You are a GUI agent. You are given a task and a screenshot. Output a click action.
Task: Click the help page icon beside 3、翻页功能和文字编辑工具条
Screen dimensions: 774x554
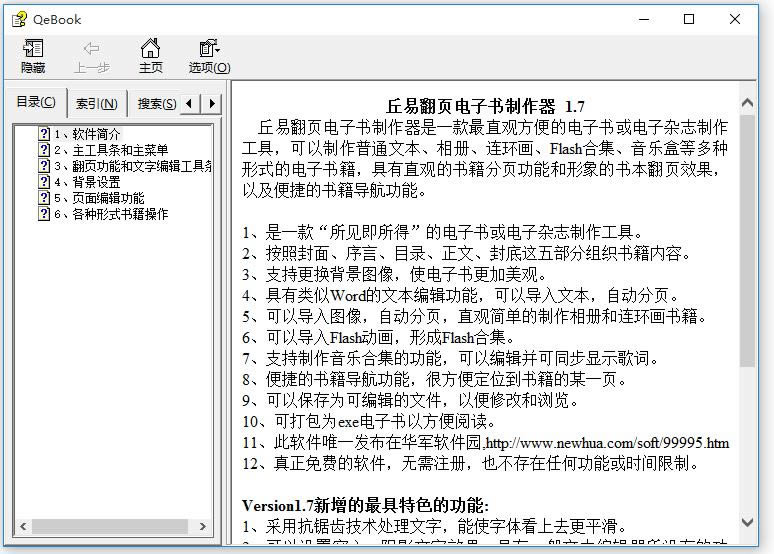tap(44, 166)
